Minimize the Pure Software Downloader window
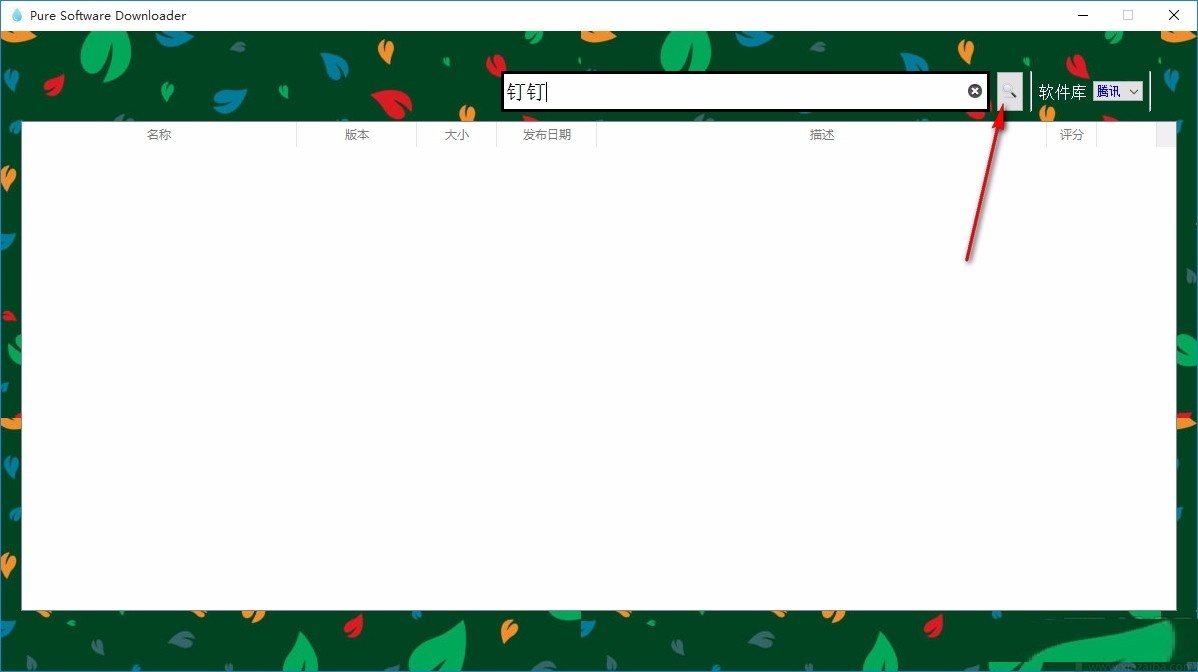 click(x=1082, y=15)
